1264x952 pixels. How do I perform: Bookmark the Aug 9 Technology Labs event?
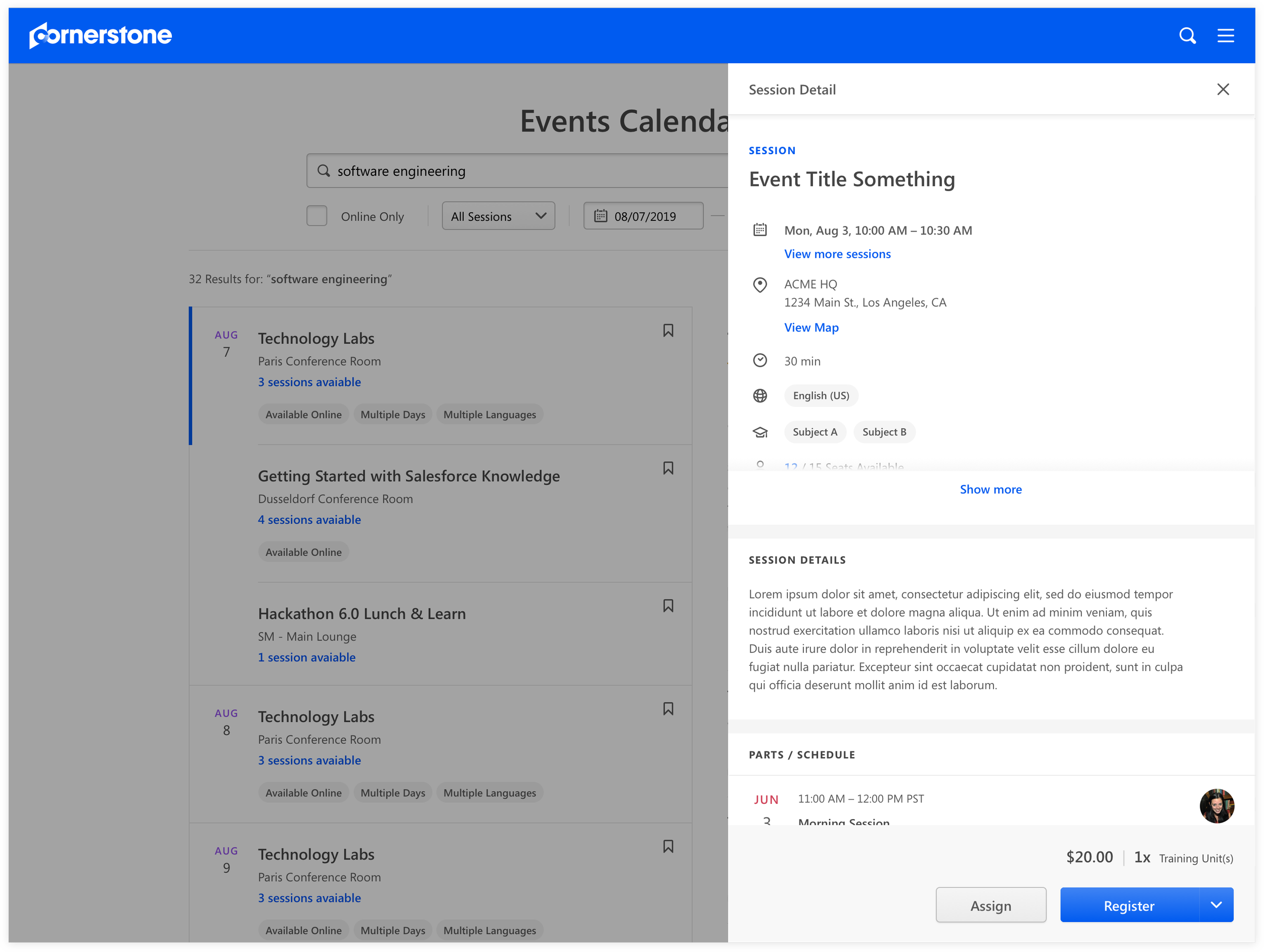667,846
